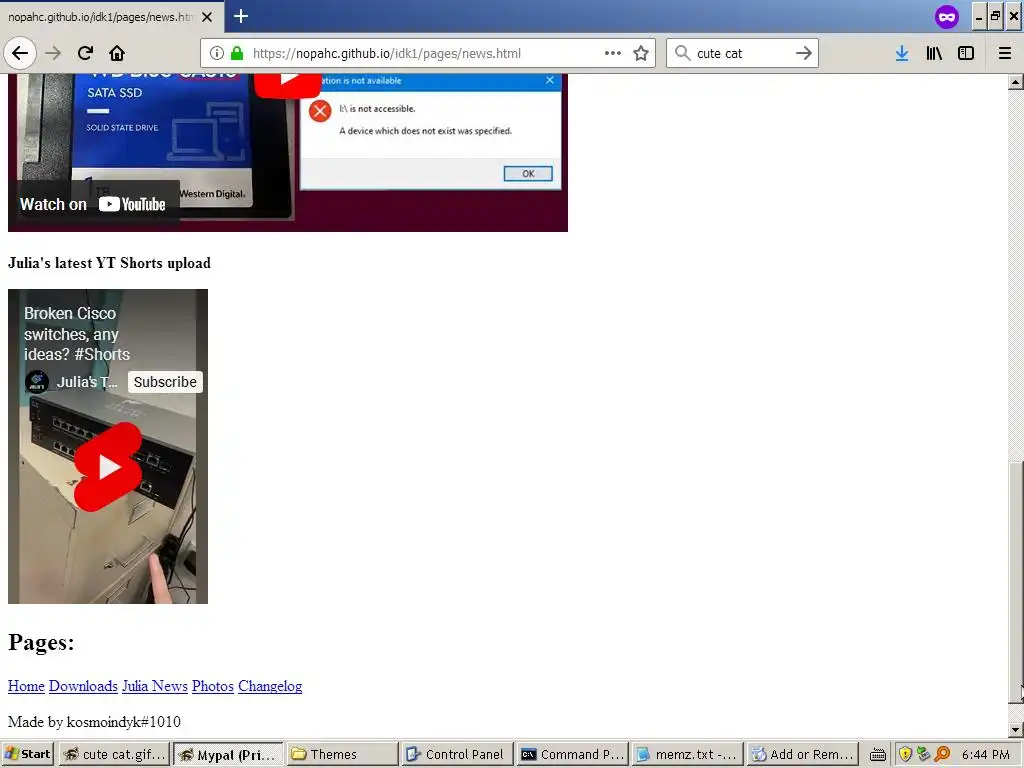This screenshot has height=768, width=1024.
Task: Click the vertical scrollbar thumb
Action: (x=1015, y=583)
